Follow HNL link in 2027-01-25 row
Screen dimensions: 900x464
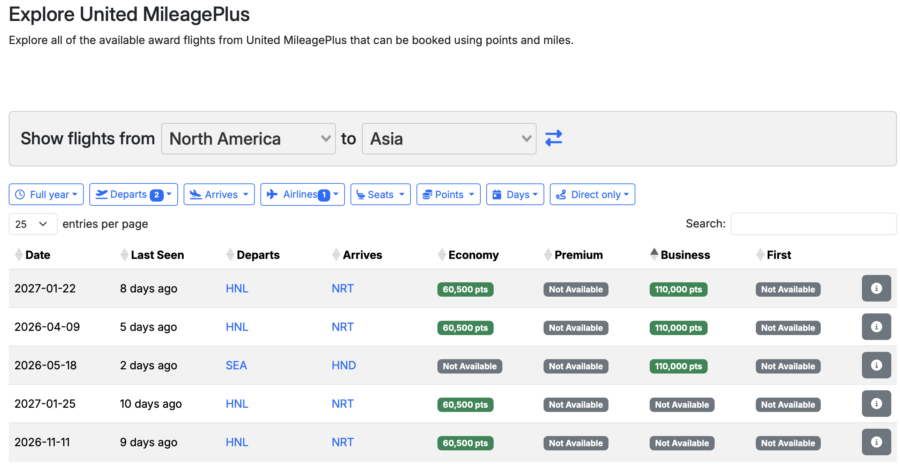[237, 404]
